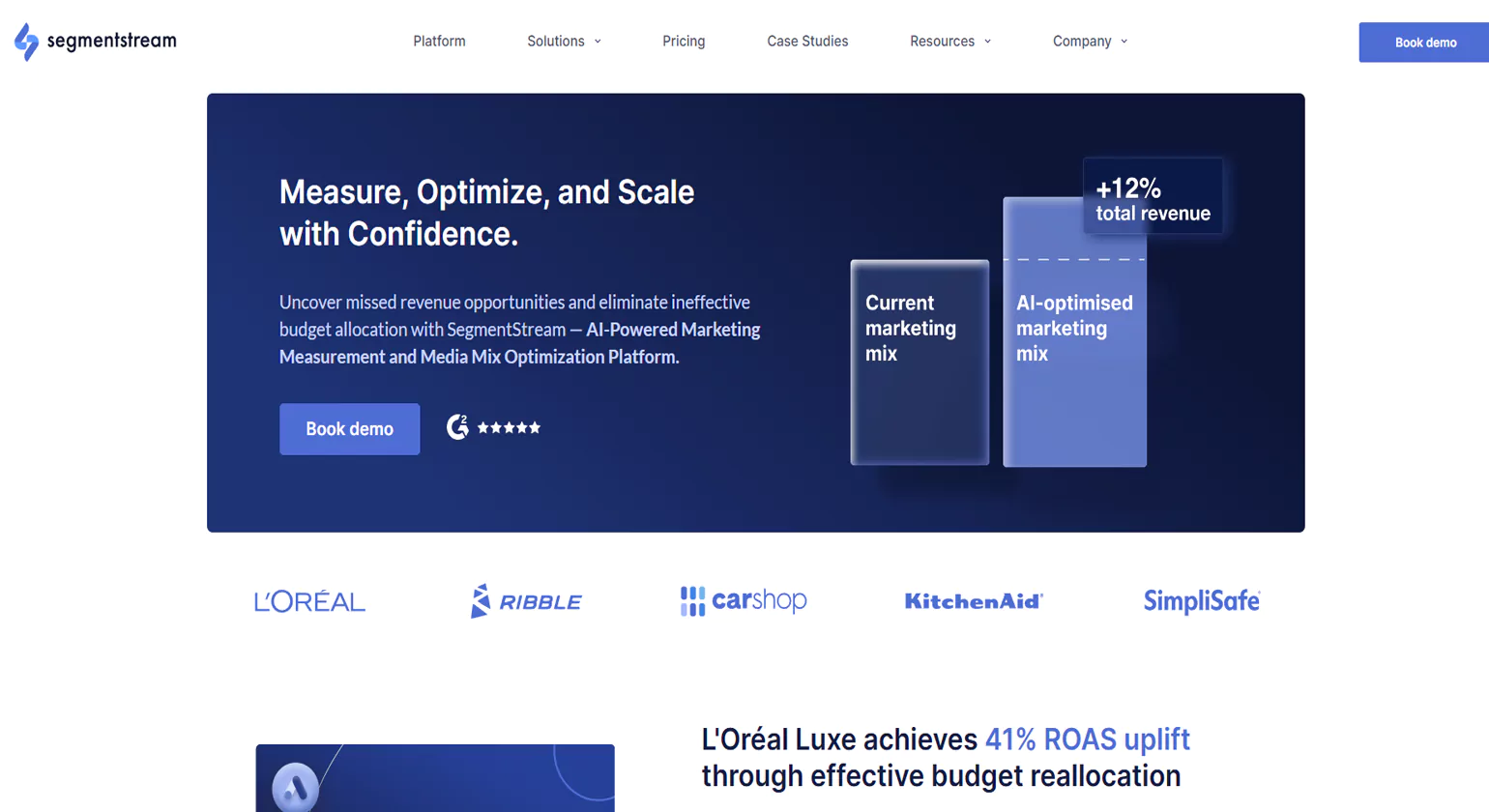This screenshot has height=812, width=1489.
Task: Click the L'Oréal client logo
Action: pyautogui.click(x=309, y=601)
